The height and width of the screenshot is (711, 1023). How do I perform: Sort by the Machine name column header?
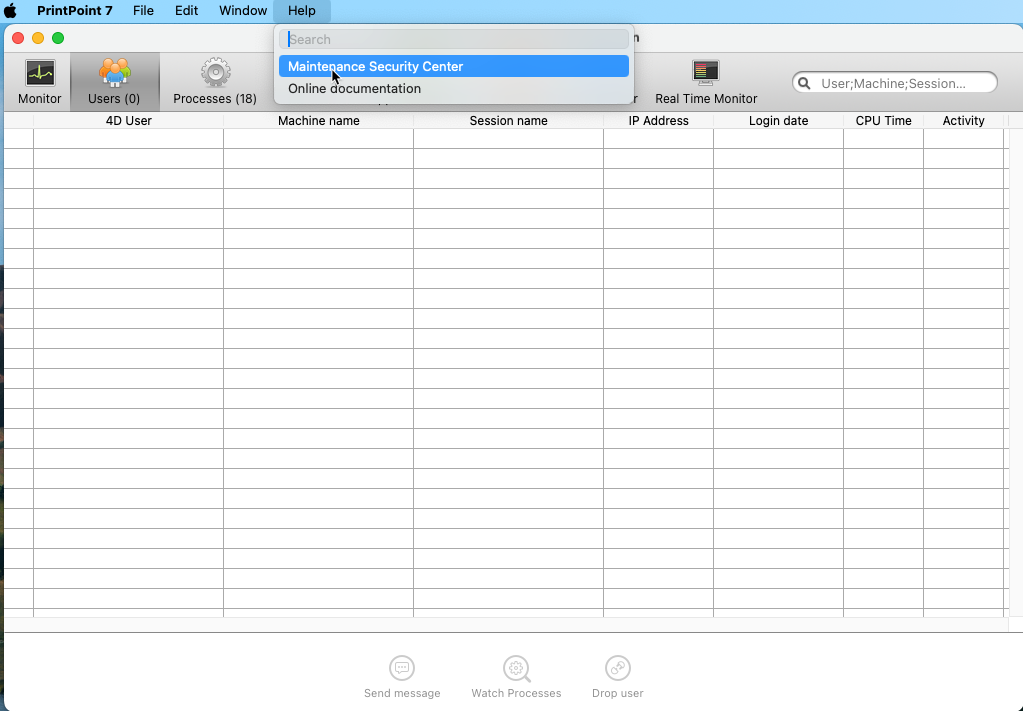tap(318, 121)
